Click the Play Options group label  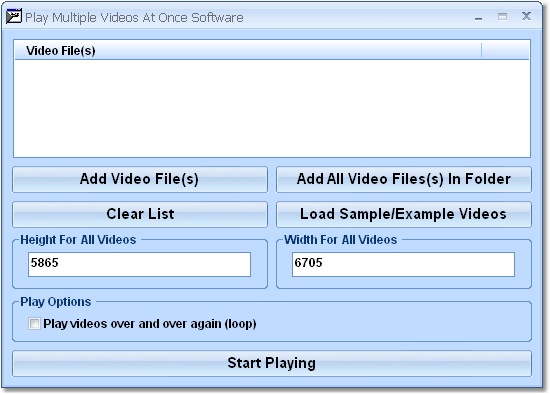coord(55,302)
